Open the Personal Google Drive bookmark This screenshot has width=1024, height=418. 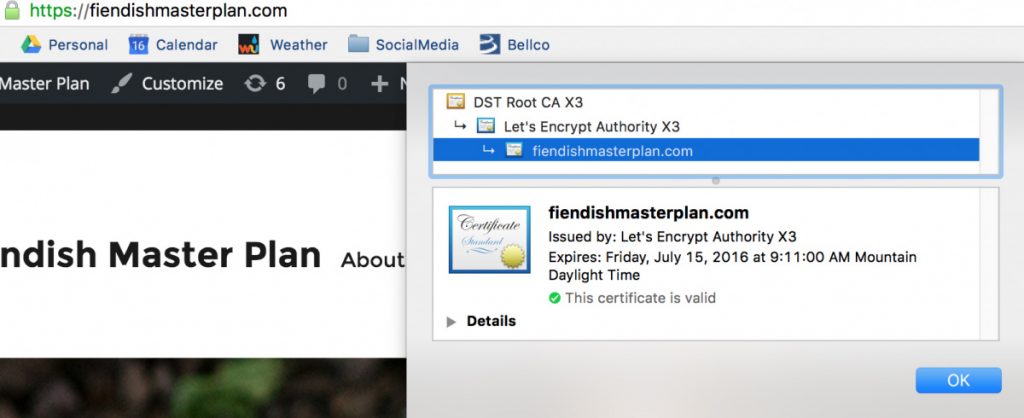coord(64,44)
